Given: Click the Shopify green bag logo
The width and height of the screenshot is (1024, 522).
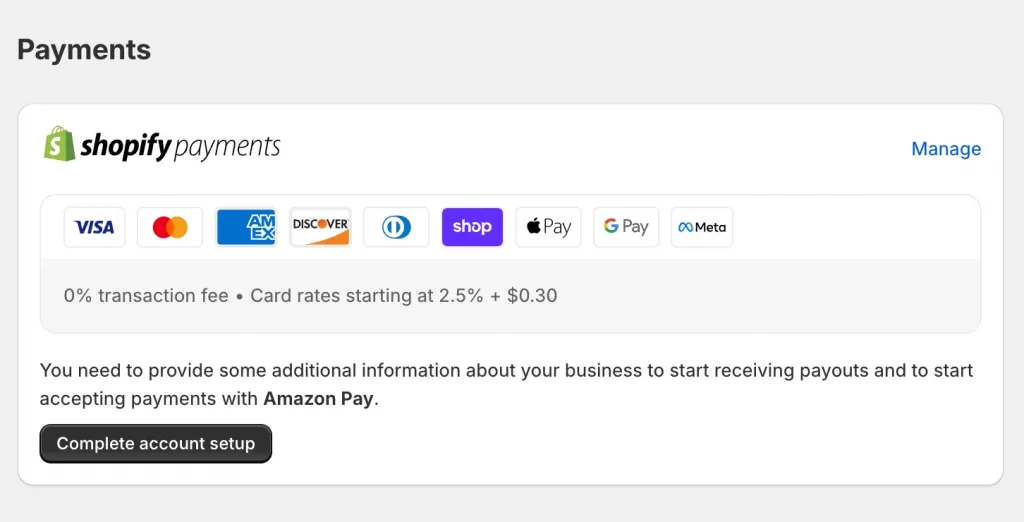Looking at the screenshot, I should coord(59,145).
